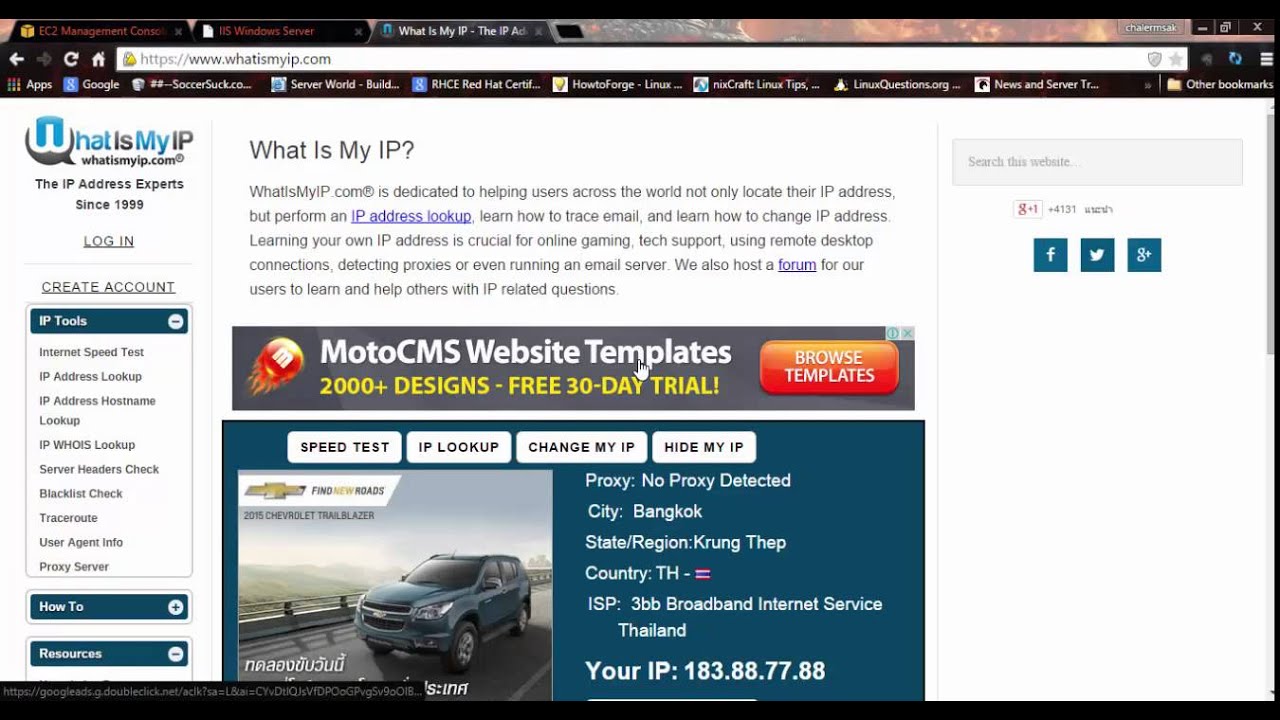The width and height of the screenshot is (1280, 720).
Task: Click the BROWSE TEMPLATES ad button
Action: [829, 367]
